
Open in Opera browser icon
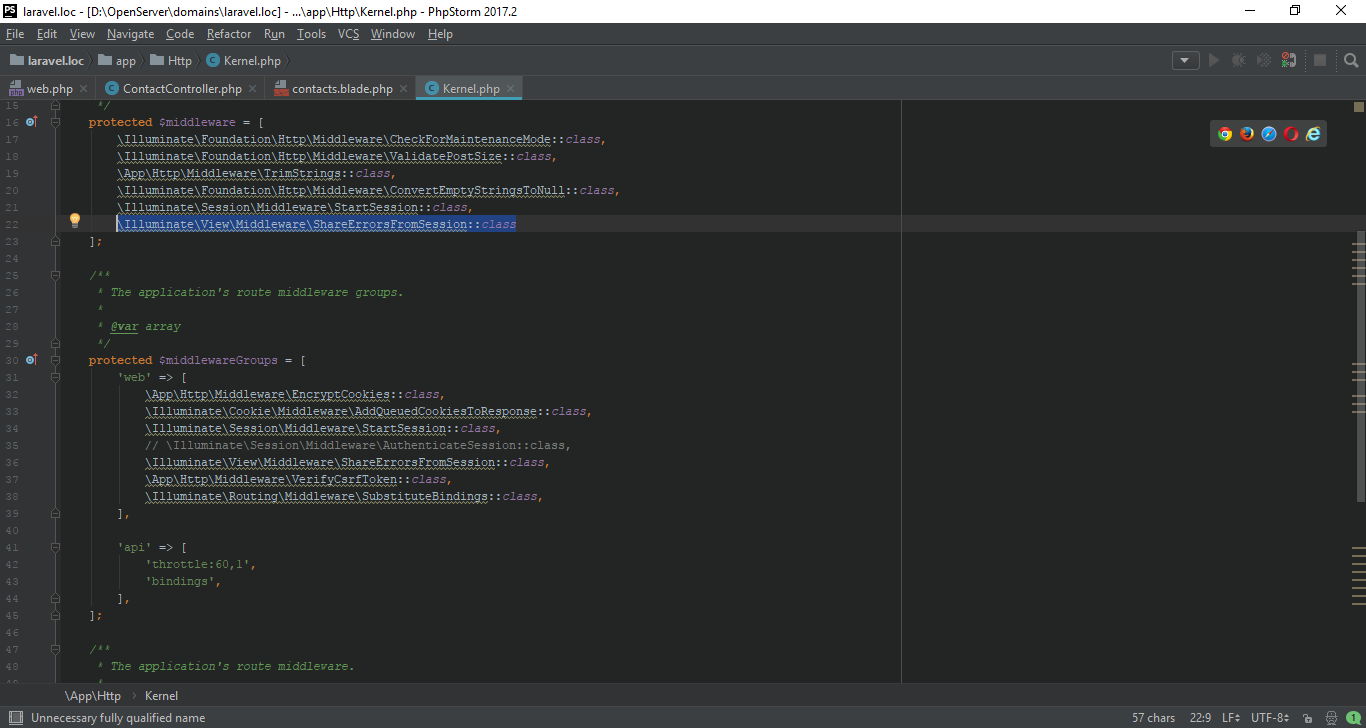1291,134
